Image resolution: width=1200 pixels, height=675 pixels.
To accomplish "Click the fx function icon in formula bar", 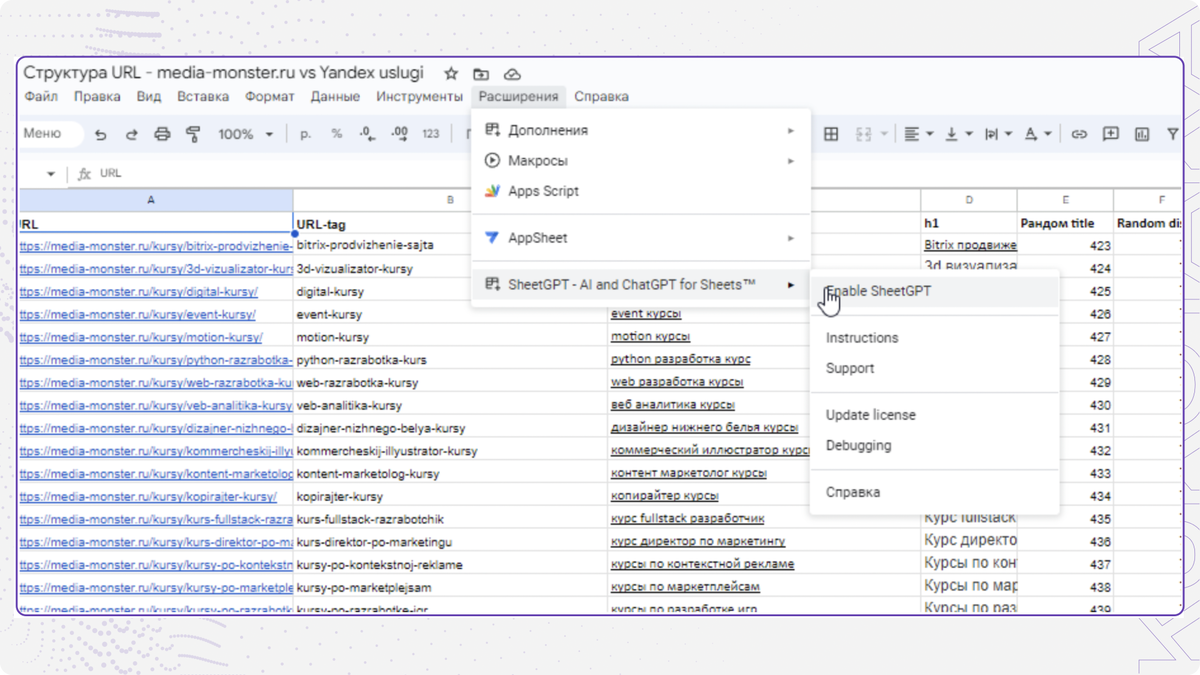I will point(85,173).
